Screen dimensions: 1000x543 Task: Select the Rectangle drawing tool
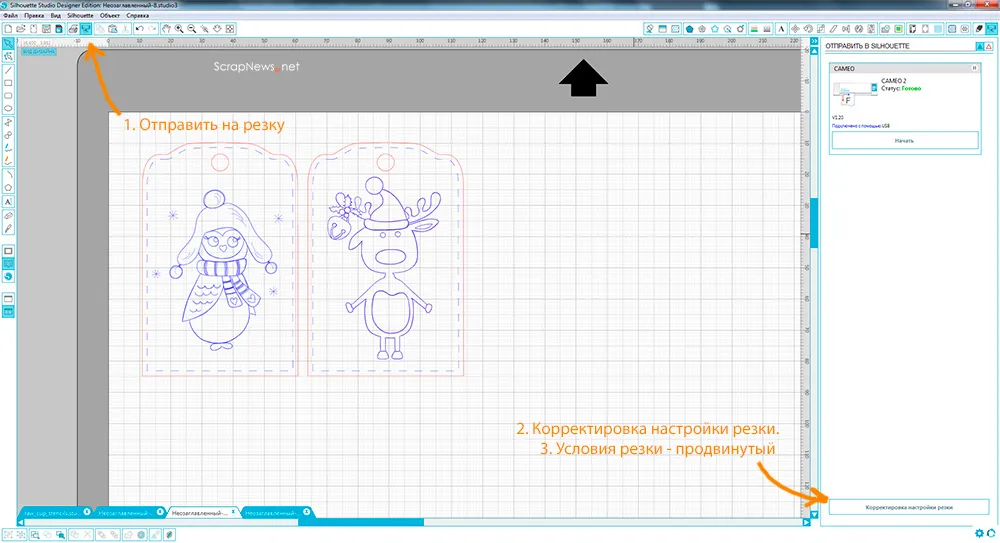8,83
